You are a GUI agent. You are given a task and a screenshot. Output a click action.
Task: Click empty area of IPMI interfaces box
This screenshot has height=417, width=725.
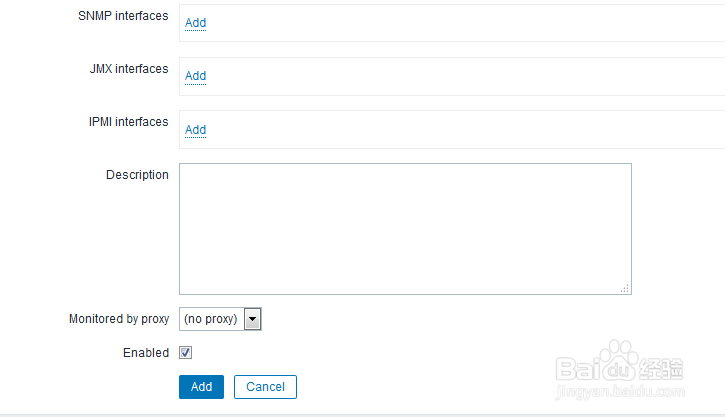click(x=450, y=130)
